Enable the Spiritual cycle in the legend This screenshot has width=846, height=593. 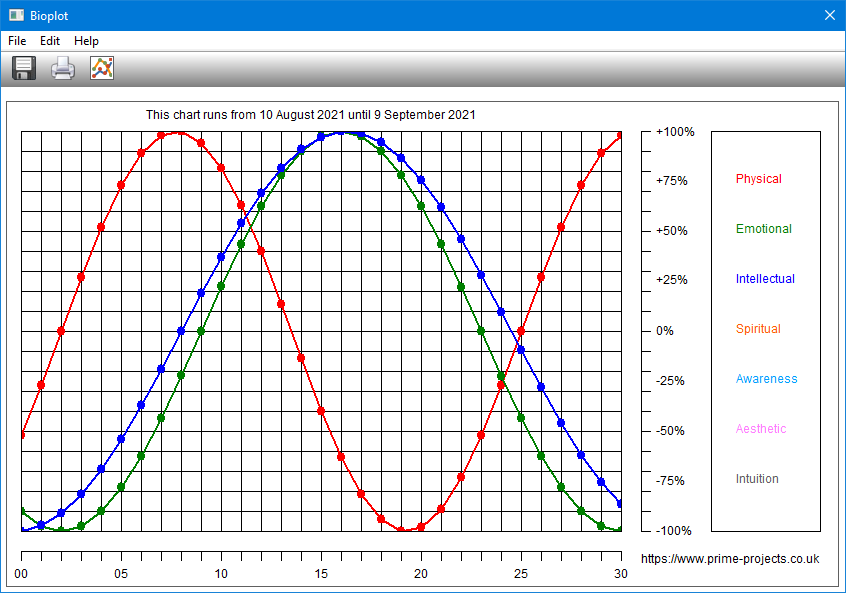coord(758,329)
